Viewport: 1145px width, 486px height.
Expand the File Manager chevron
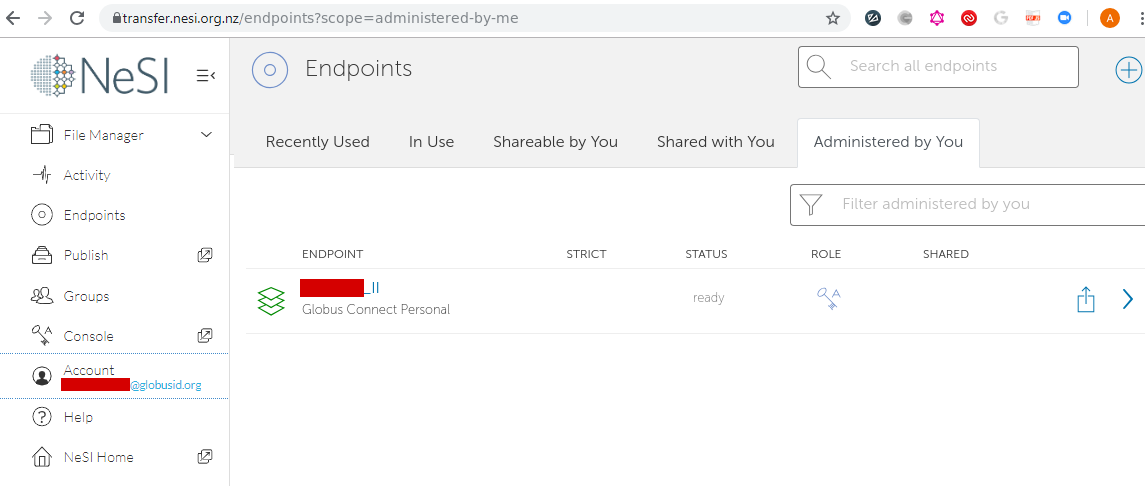[x=207, y=135]
